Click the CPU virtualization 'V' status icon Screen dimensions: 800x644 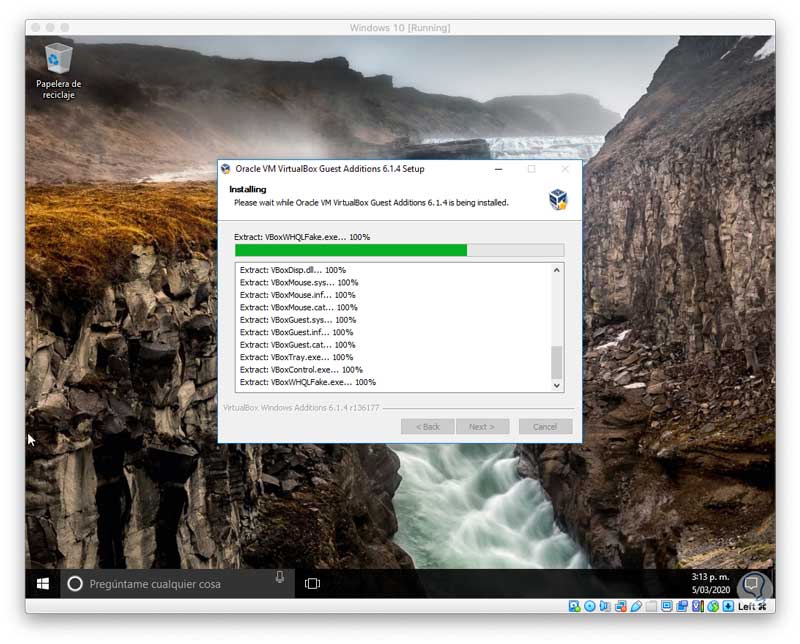tap(697, 606)
